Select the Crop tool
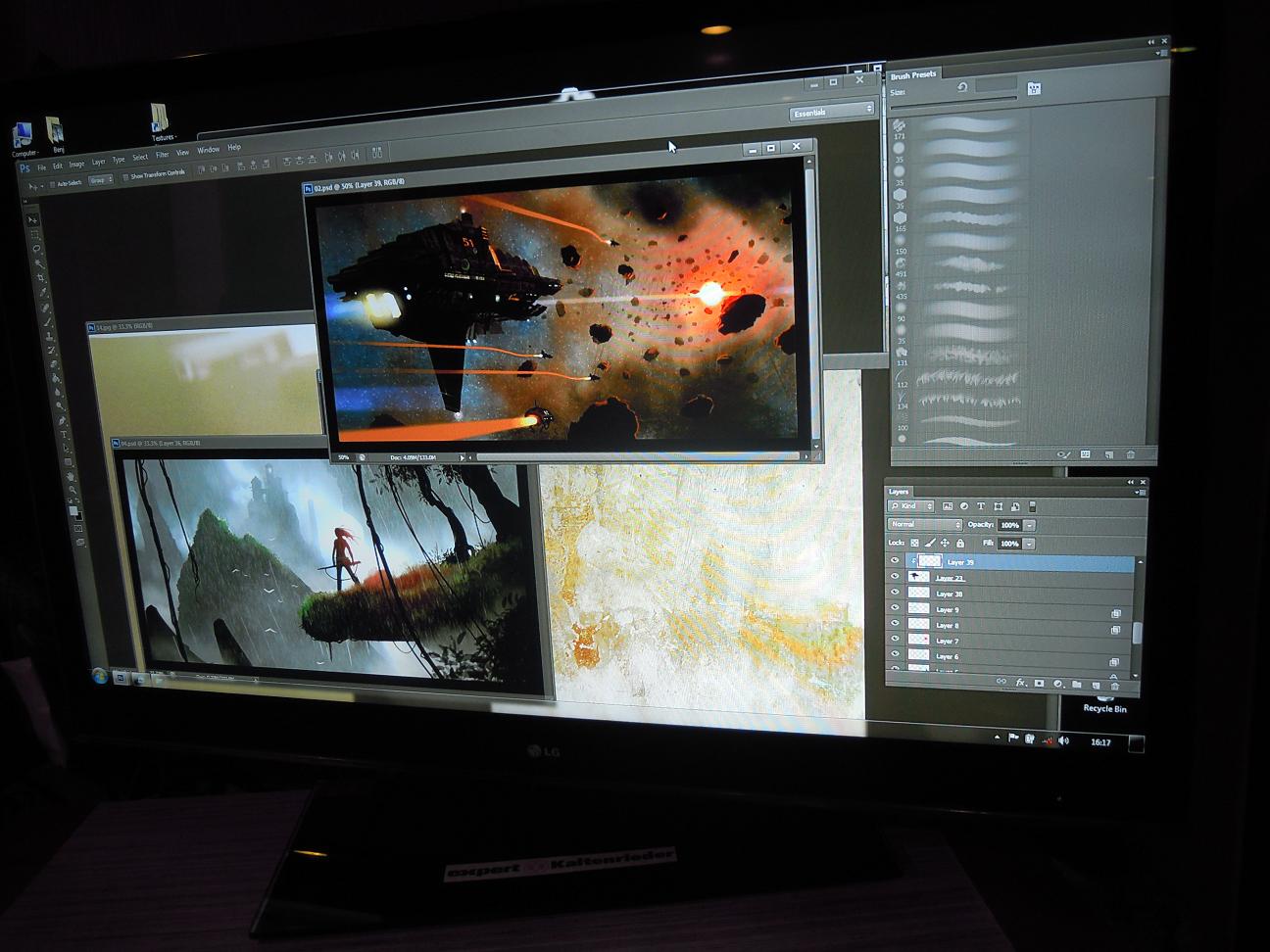 41,278
